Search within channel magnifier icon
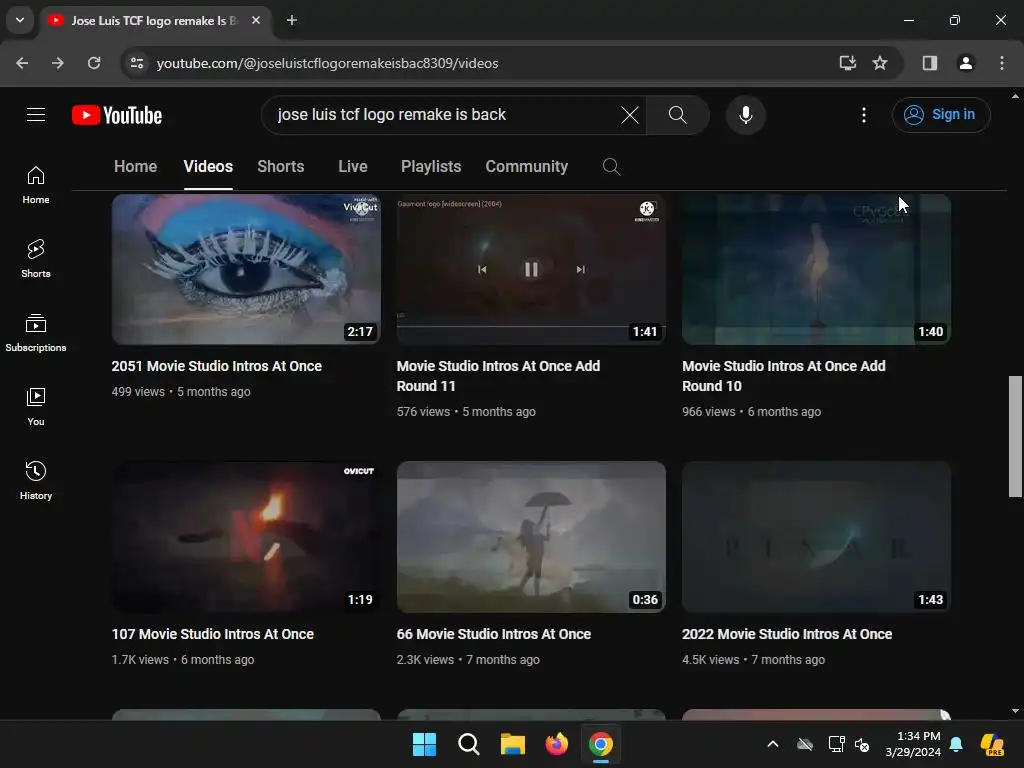 611,167
